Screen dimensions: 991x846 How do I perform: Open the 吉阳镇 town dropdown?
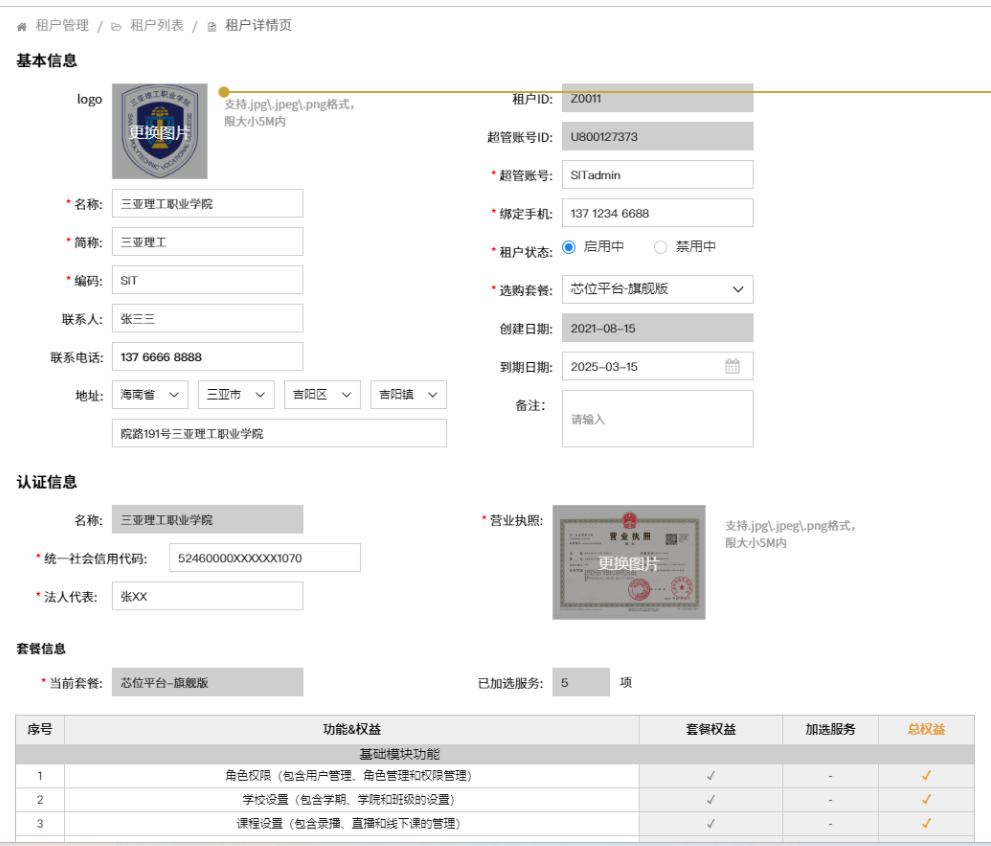(x=408, y=395)
